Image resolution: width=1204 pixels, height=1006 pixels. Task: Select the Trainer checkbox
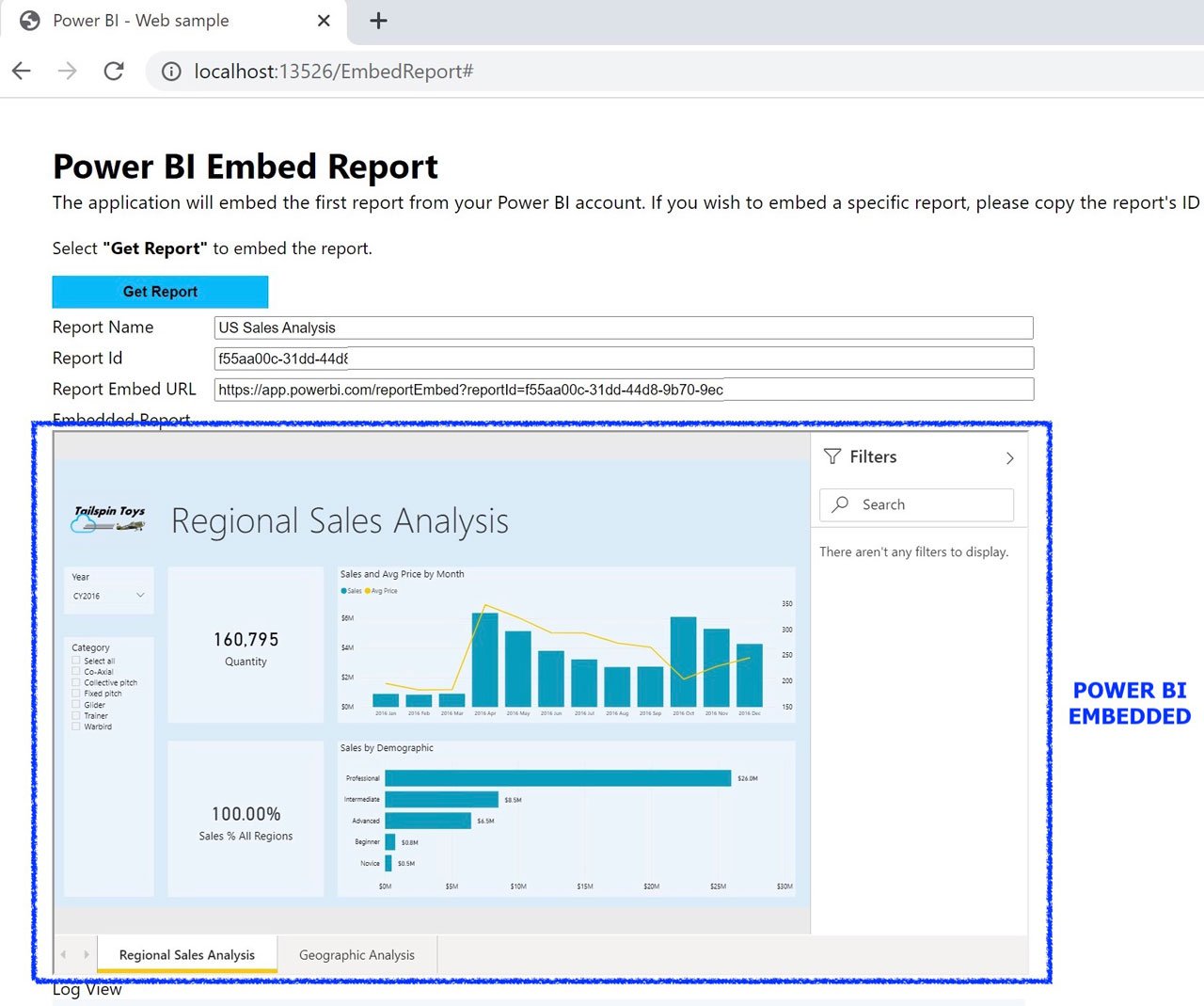[x=76, y=715]
